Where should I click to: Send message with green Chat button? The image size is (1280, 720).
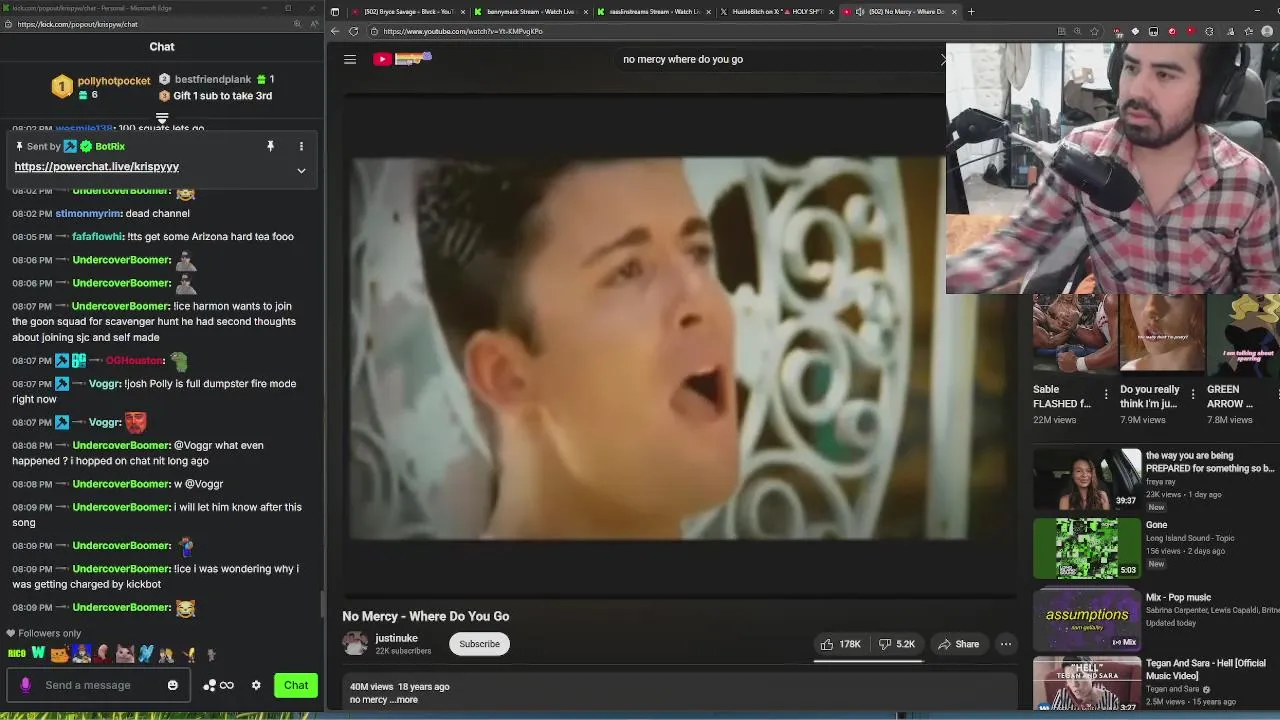pos(296,685)
